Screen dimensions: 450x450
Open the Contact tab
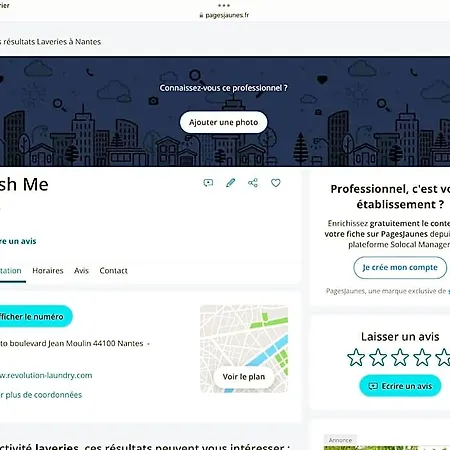click(113, 271)
